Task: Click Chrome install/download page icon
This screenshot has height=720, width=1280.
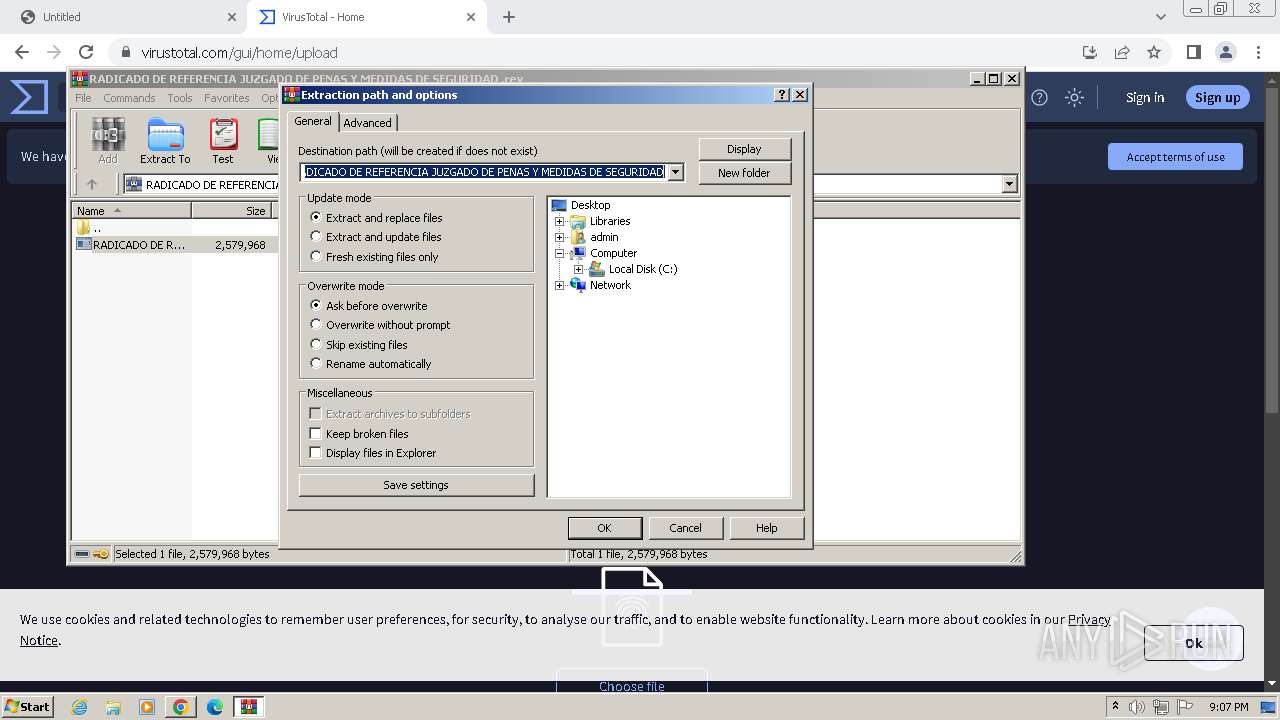Action: [1090, 52]
